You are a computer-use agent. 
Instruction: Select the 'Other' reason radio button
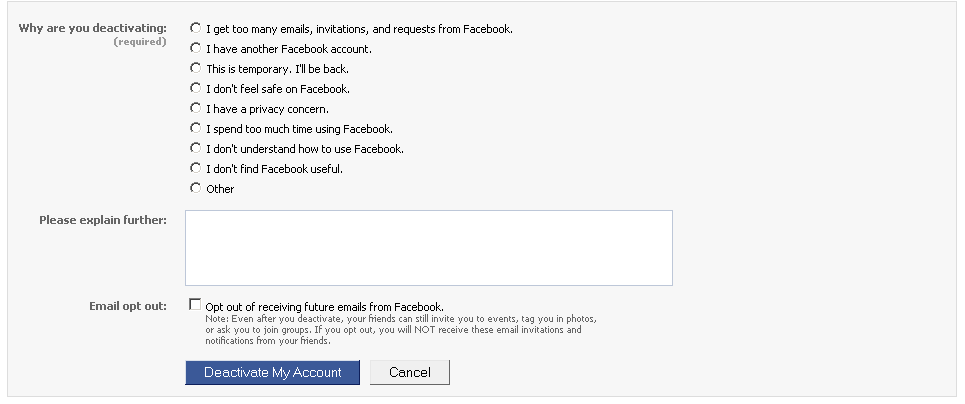pos(196,188)
